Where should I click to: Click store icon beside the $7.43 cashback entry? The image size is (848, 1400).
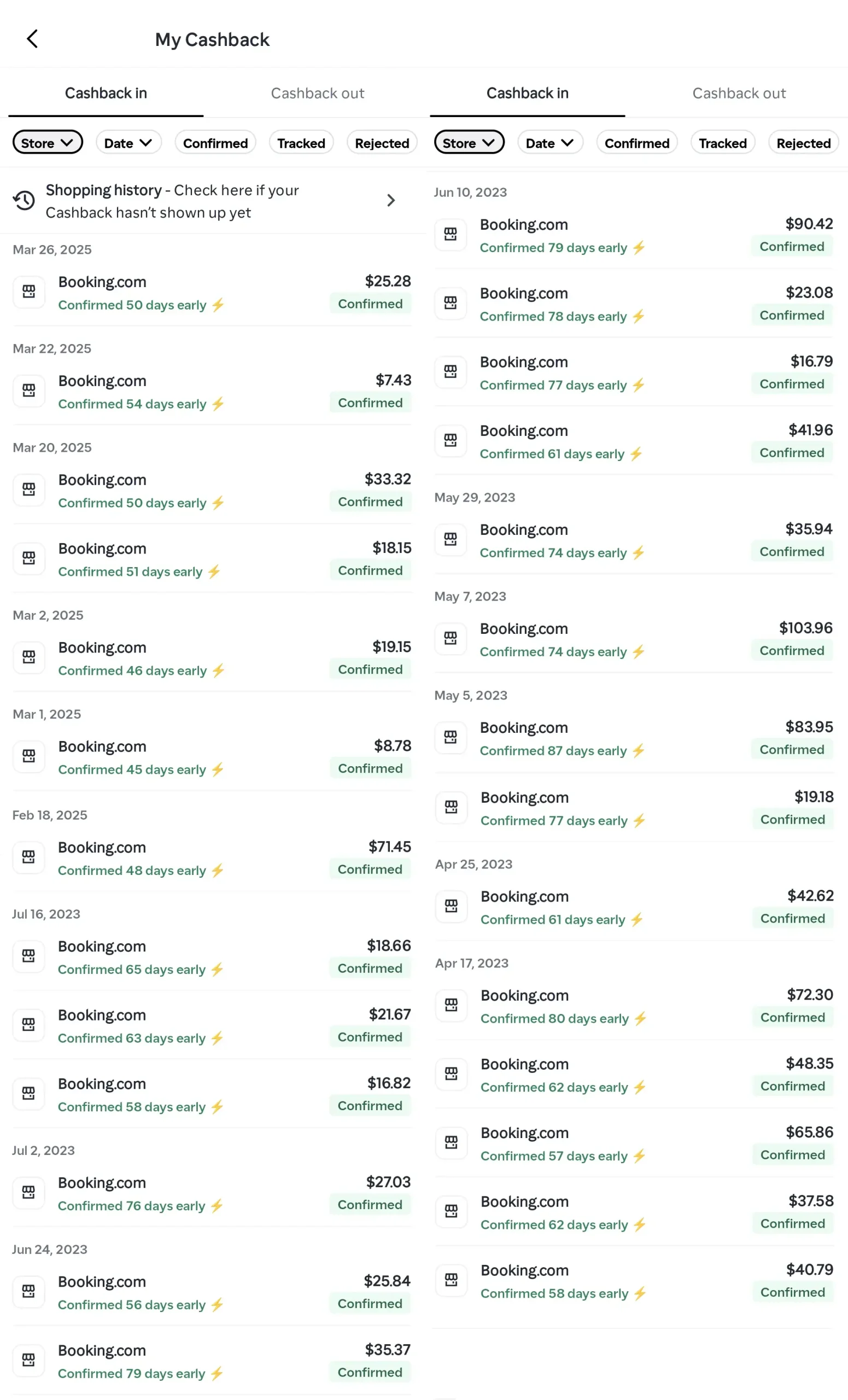pos(29,391)
